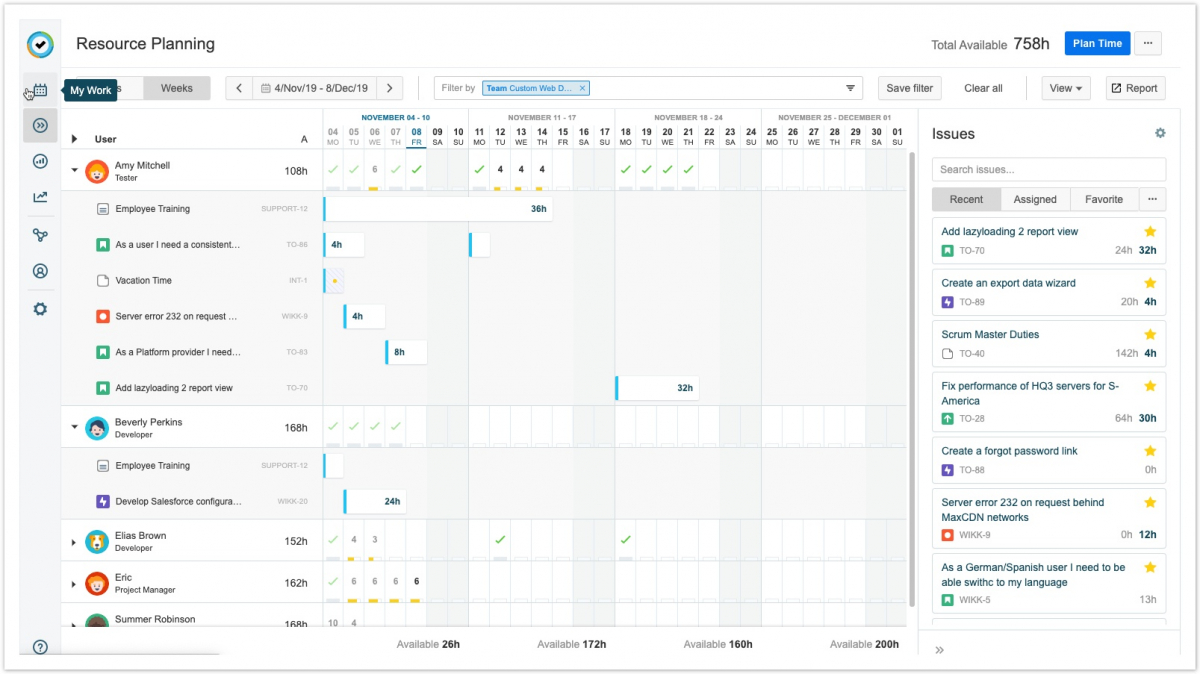Select the Favorite issues tab

1103,199
